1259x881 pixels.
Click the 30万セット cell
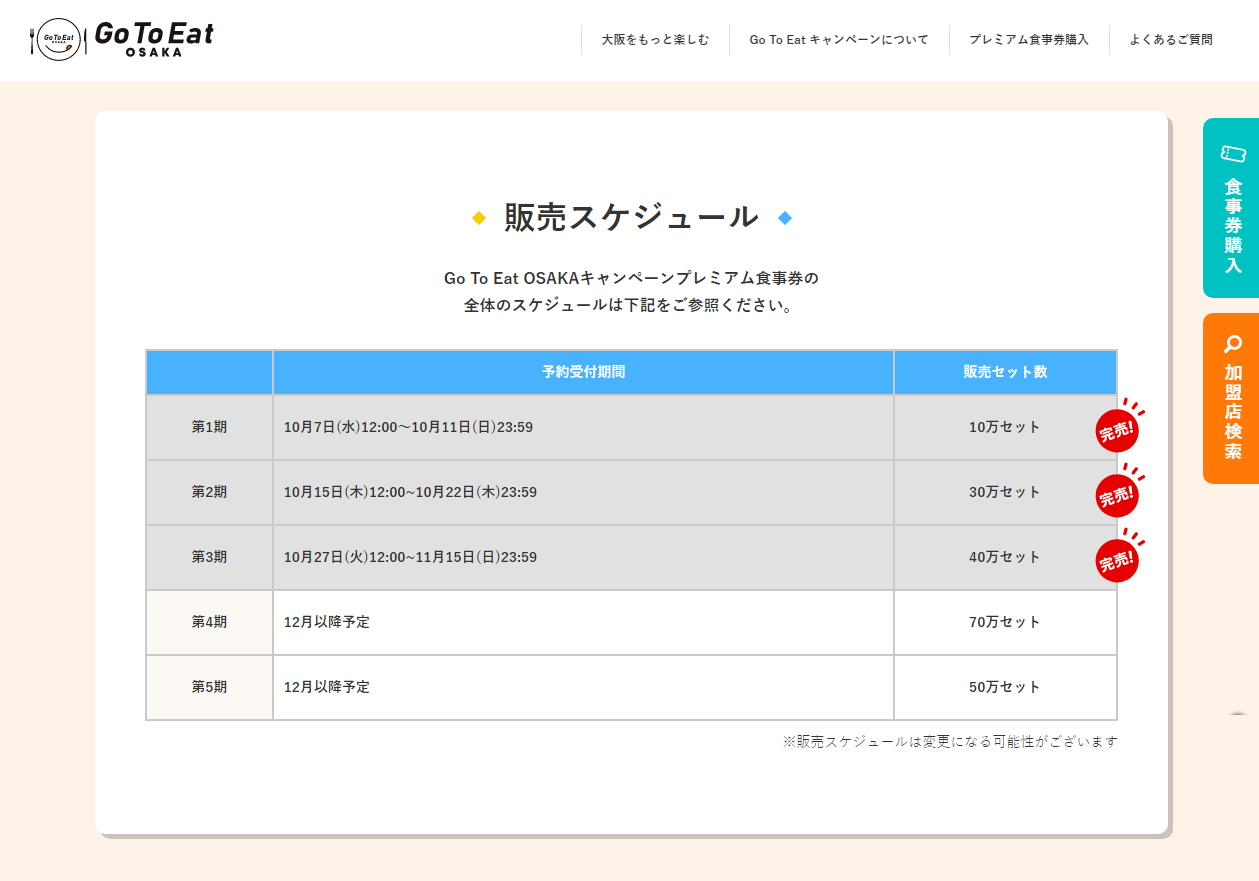pyautogui.click(x=1005, y=492)
